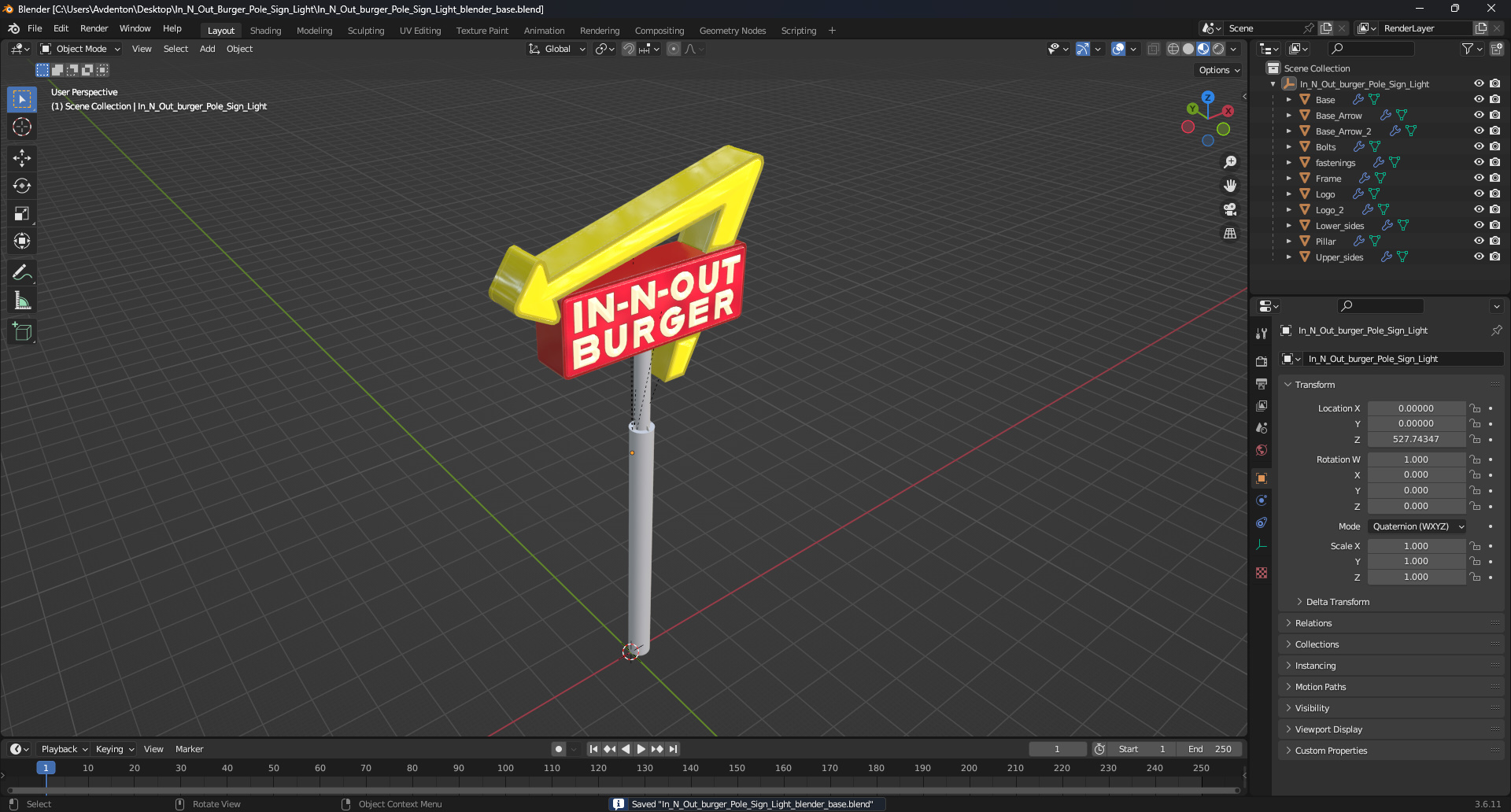1511x812 pixels.
Task: Click the End frame 250 field
Action: tap(1210, 749)
